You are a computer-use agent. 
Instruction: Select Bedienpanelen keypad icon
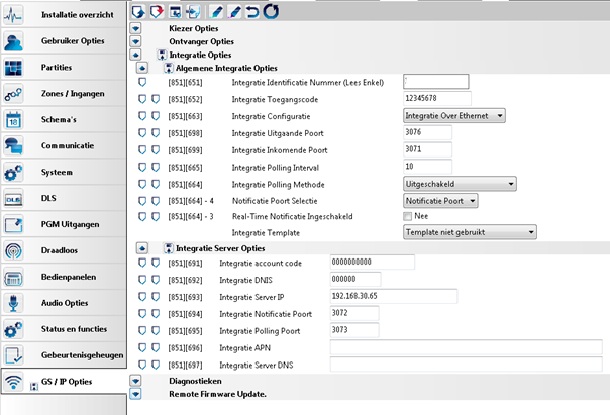[13, 278]
